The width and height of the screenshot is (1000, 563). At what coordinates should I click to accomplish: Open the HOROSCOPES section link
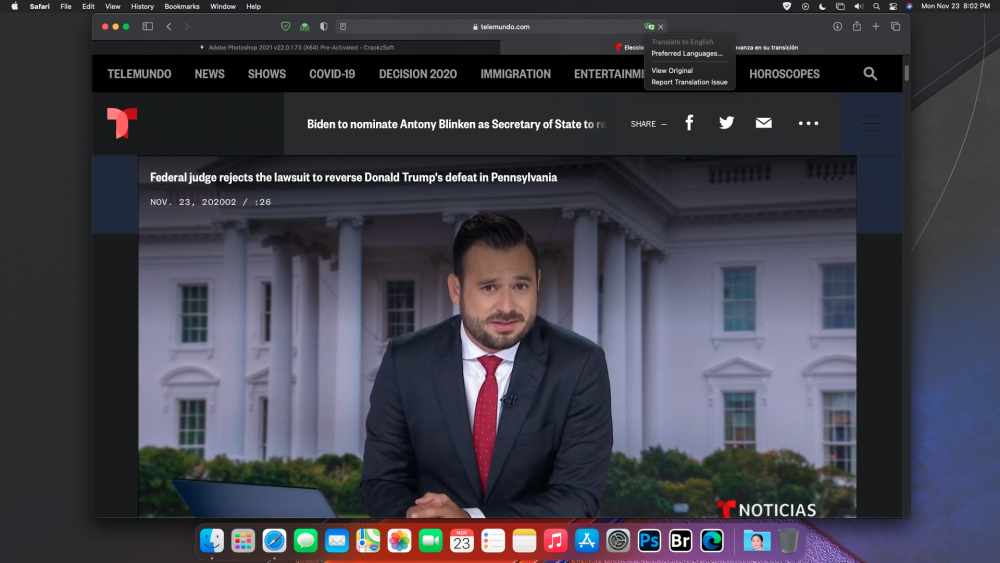coord(784,74)
